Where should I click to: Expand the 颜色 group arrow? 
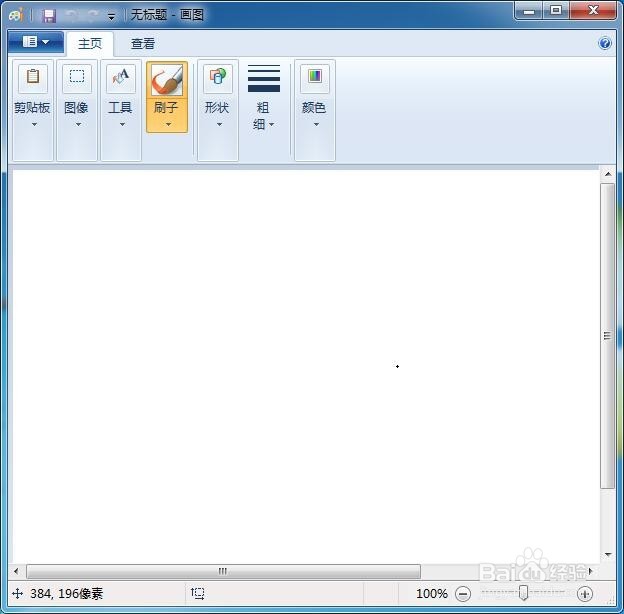pyautogui.click(x=316, y=125)
